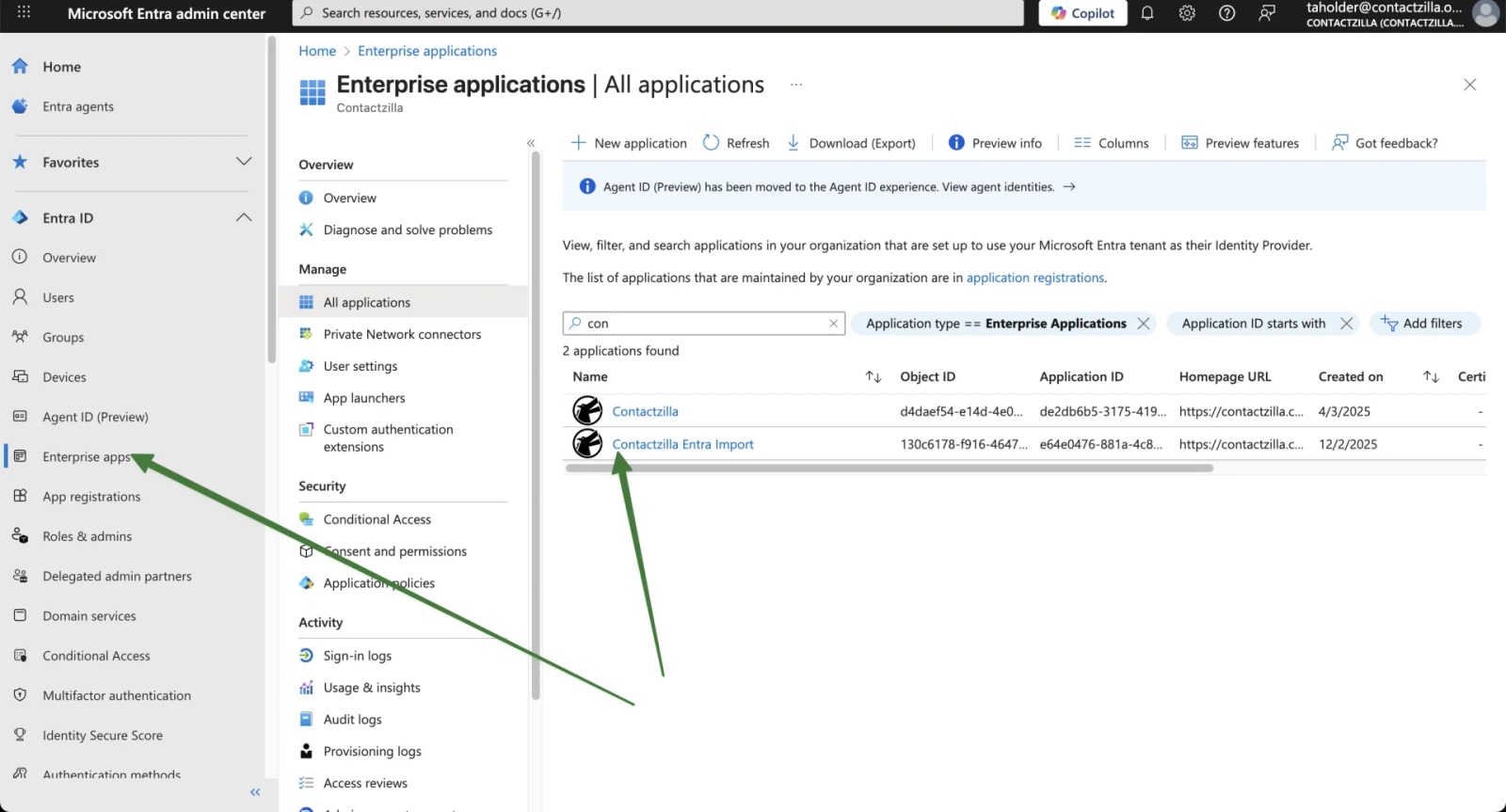Open Multifactor authentication in sidebar

(x=117, y=695)
